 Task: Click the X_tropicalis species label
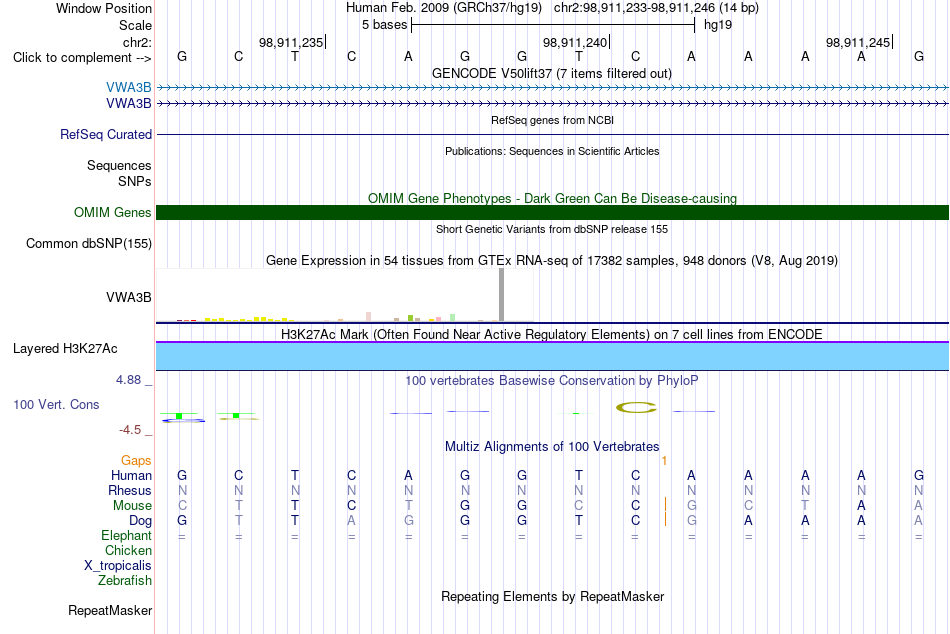tap(118, 566)
